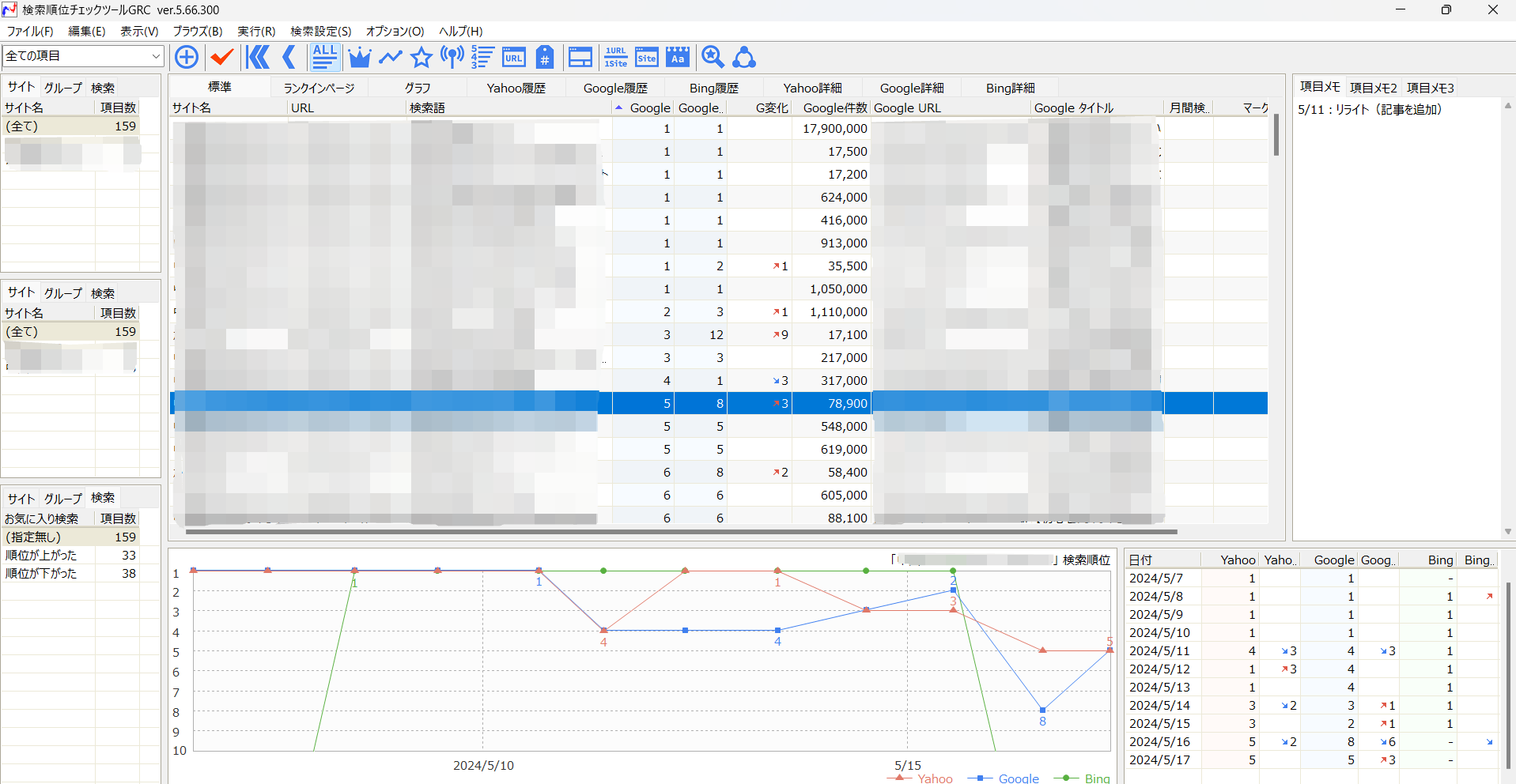Click the line chart trend icon
The height and width of the screenshot is (784, 1516).
390,57
